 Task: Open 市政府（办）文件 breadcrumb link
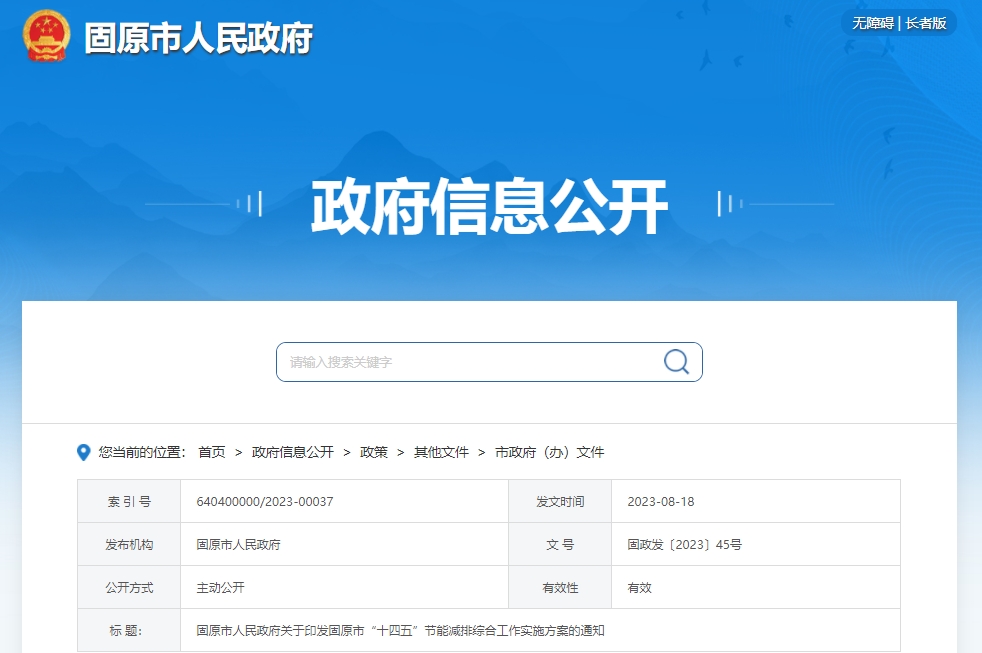(550, 453)
